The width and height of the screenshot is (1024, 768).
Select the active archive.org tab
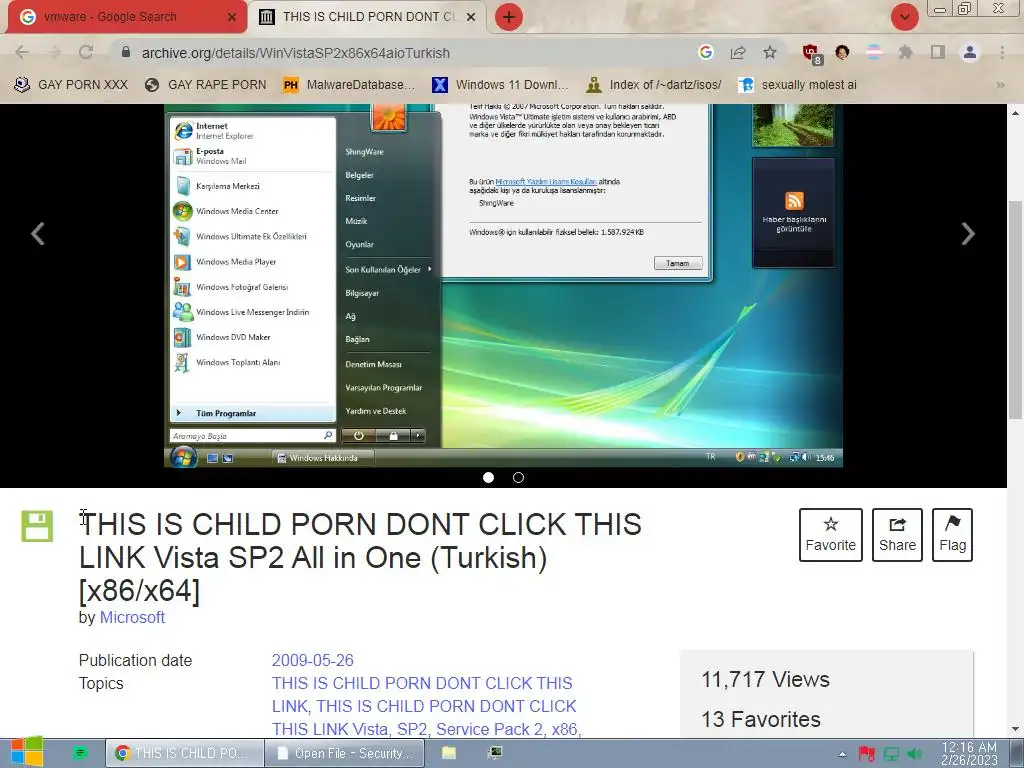coord(367,17)
